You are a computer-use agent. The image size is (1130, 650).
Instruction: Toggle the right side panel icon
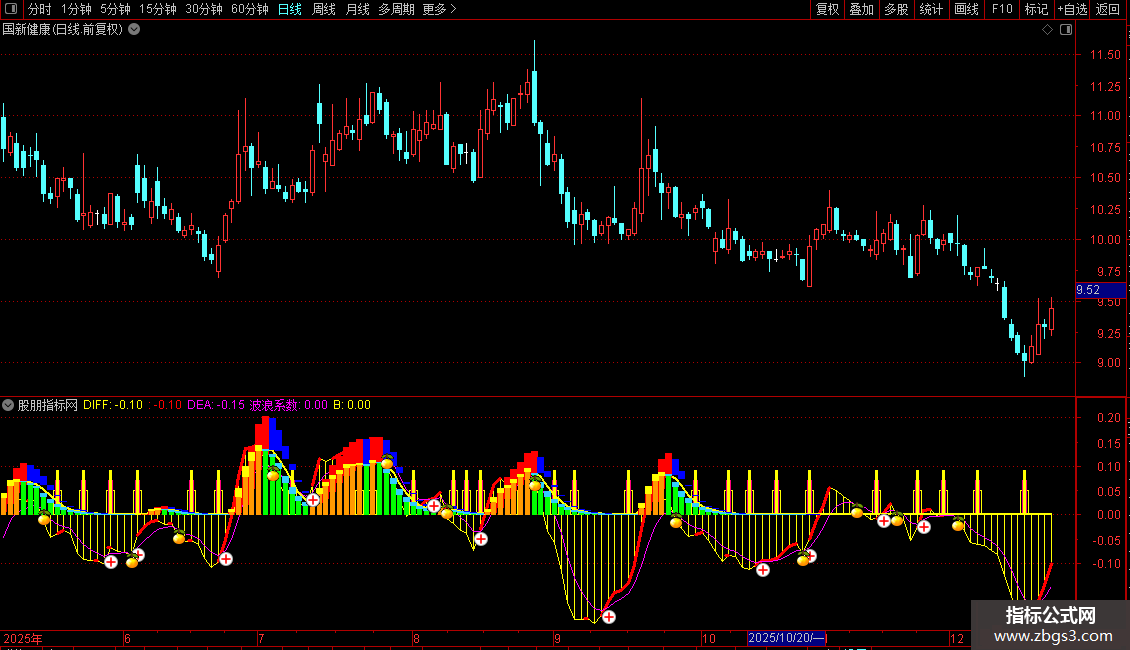click(1066, 30)
